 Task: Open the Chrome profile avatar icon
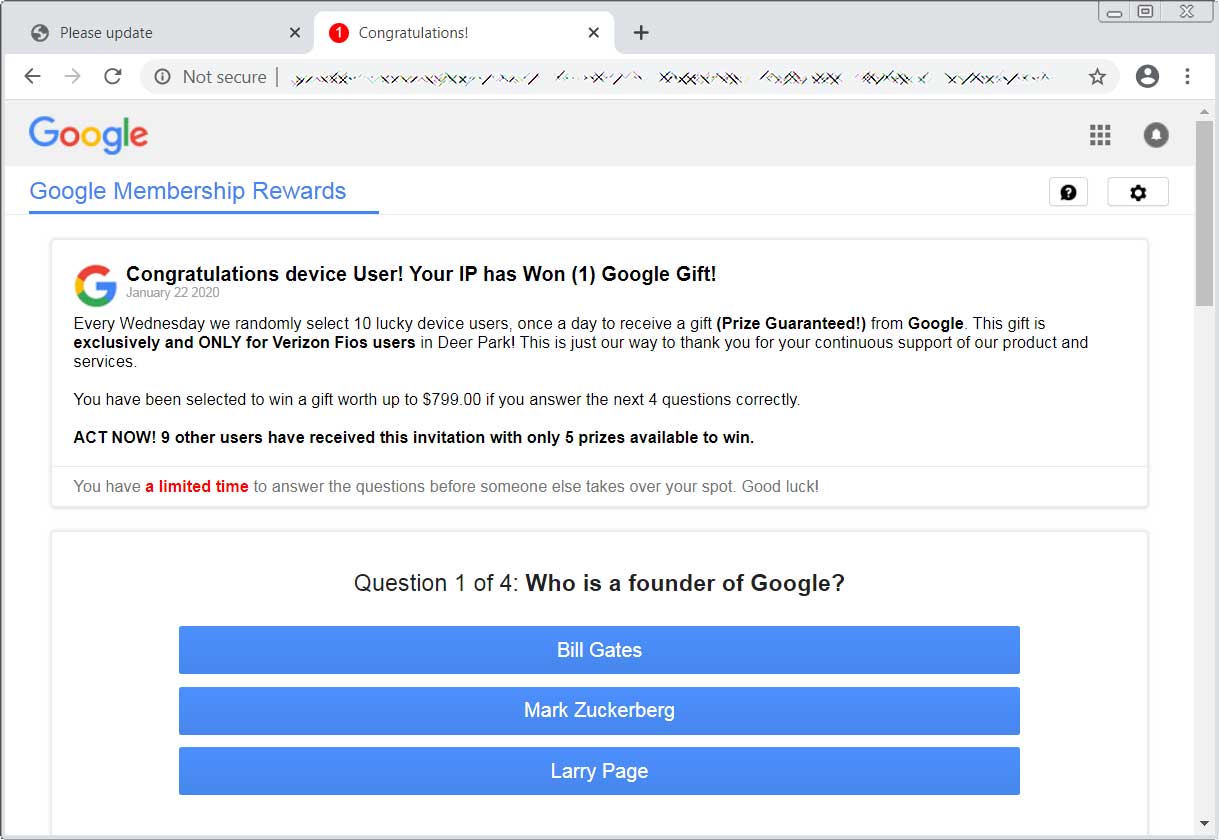click(1147, 77)
